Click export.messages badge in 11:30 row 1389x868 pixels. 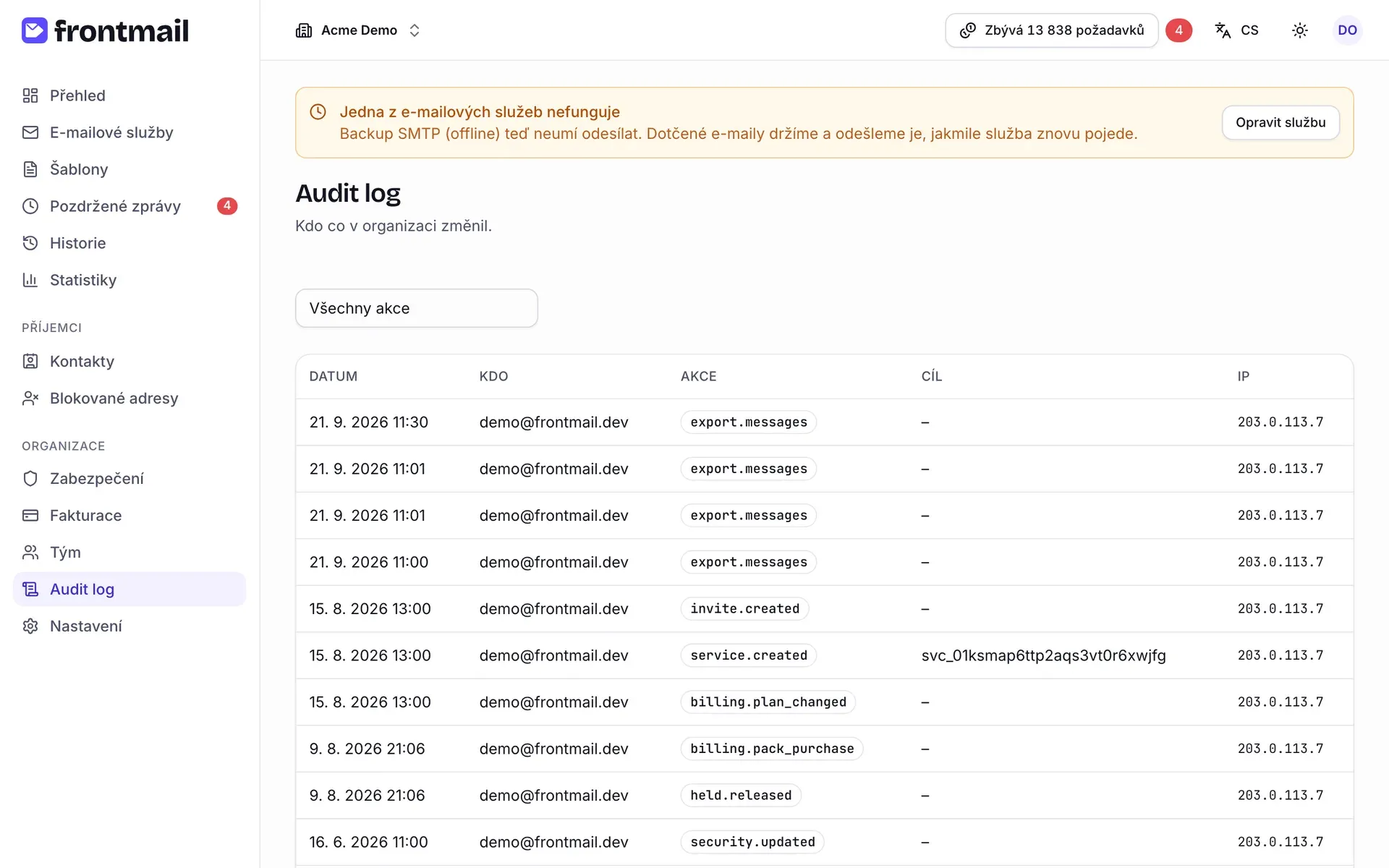point(749,422)
